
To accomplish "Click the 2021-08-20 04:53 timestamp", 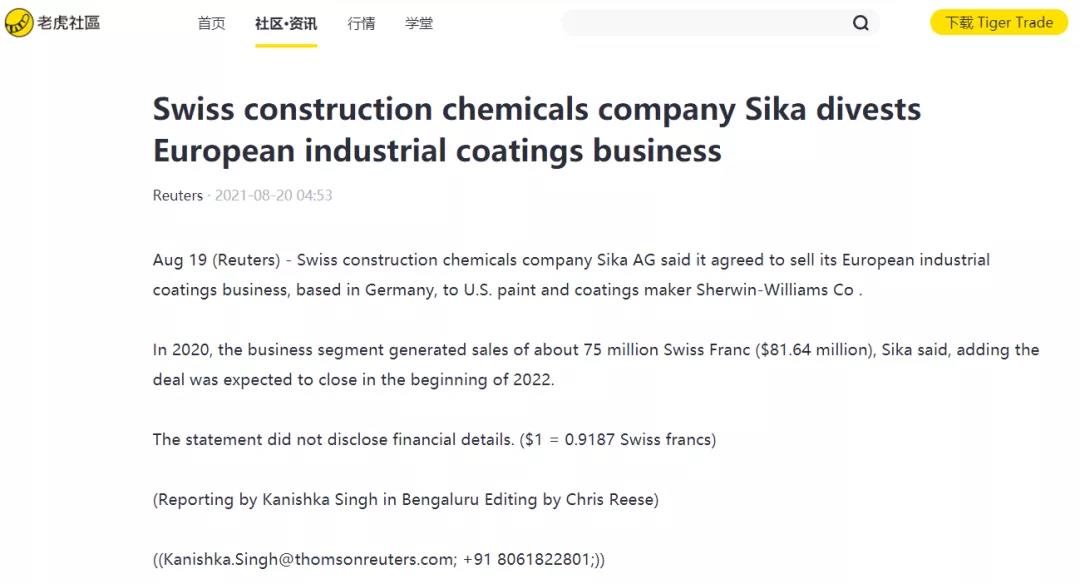I will tap(273, 196).
